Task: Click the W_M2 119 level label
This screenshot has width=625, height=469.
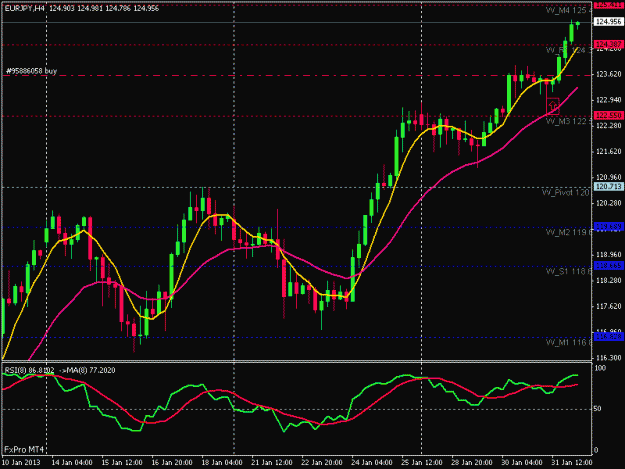Action: [569, 232]
